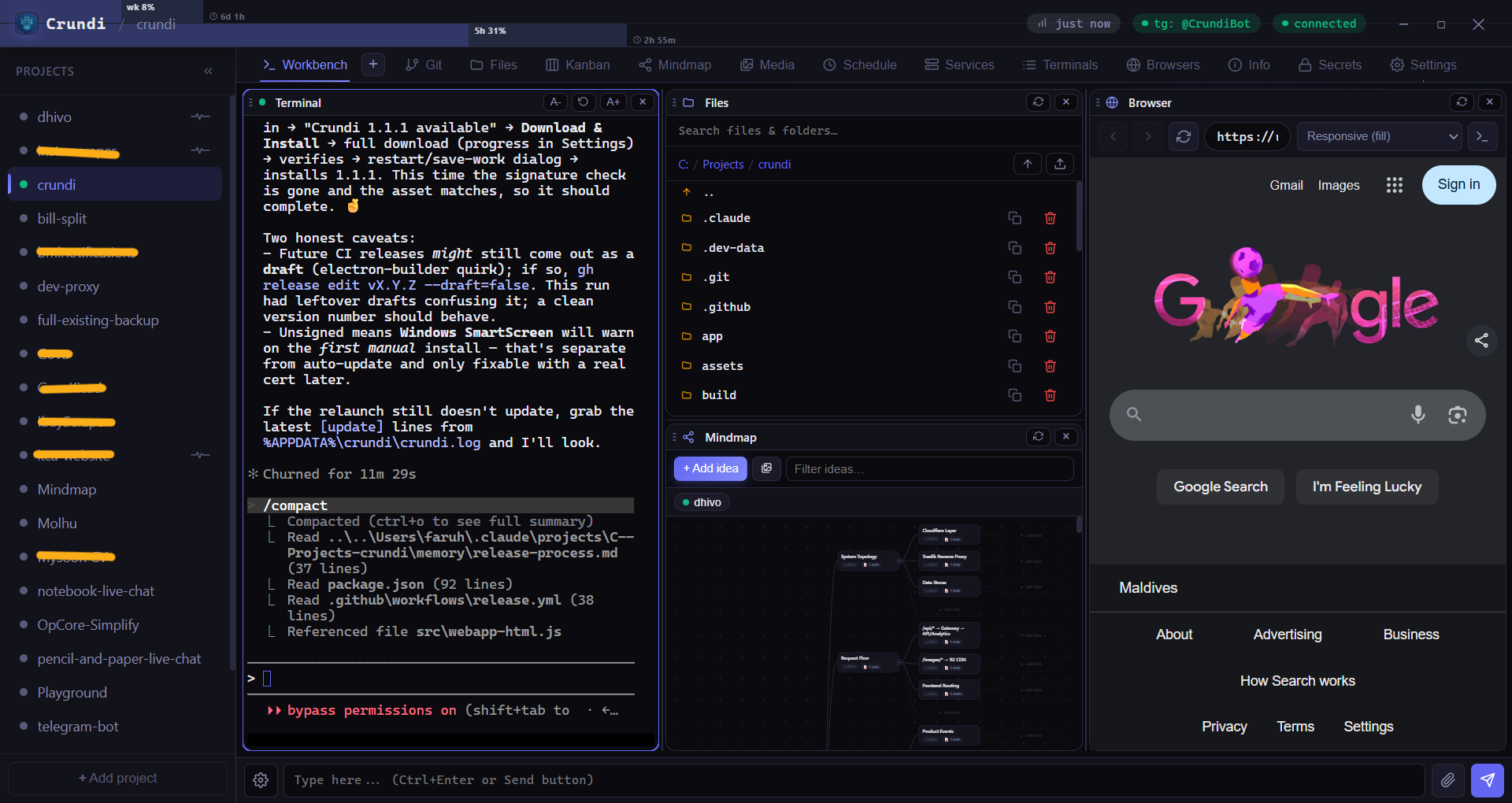Select the bill-split project
The image size is (1512, 803).
[115, 218]
